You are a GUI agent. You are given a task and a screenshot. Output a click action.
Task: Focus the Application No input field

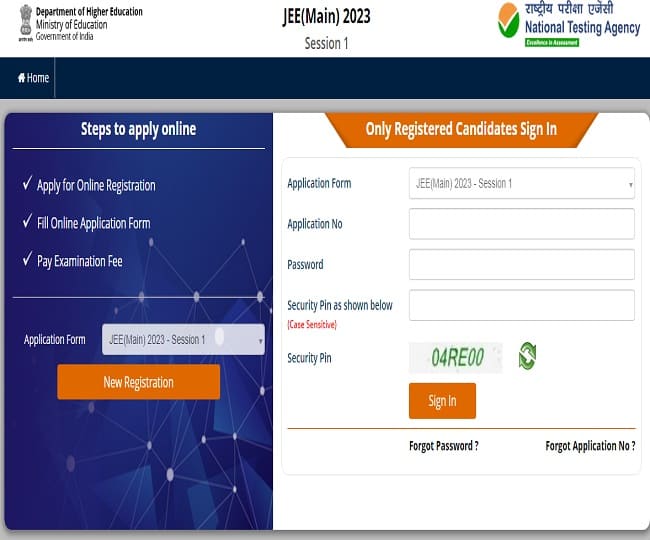[521, 224]
